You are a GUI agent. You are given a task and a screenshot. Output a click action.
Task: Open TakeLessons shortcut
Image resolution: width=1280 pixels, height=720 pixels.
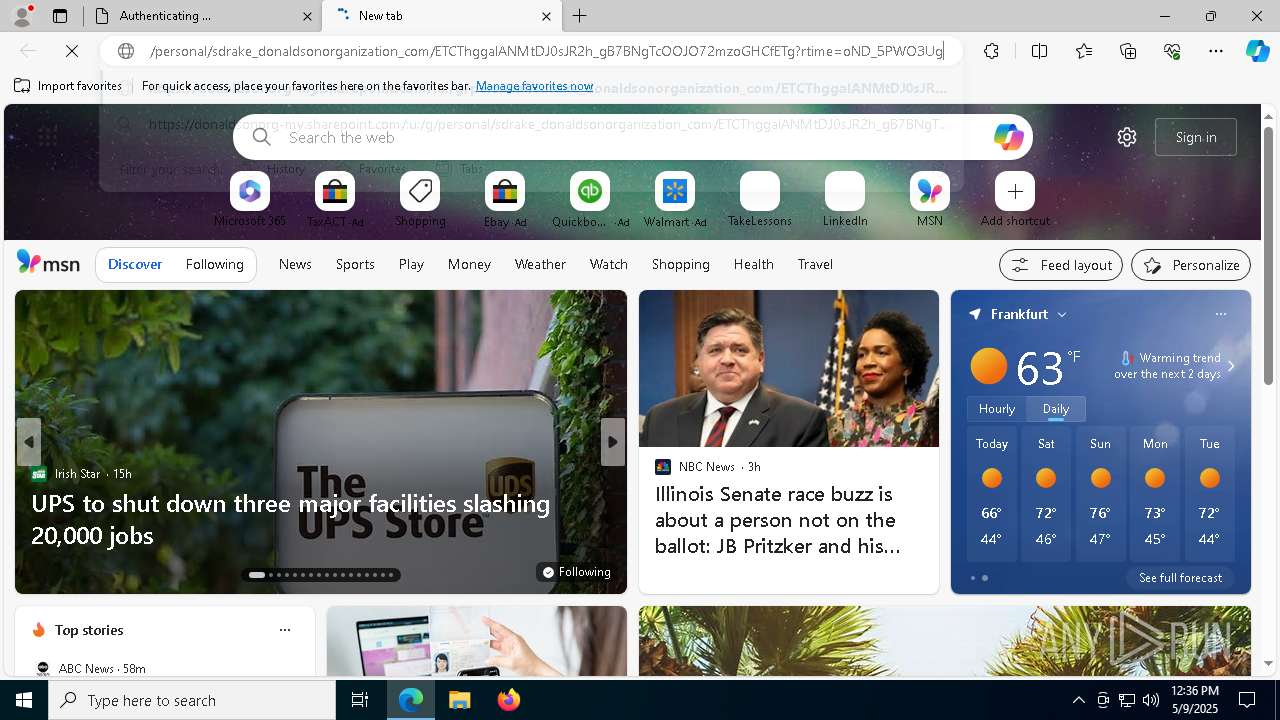(760, 199)
